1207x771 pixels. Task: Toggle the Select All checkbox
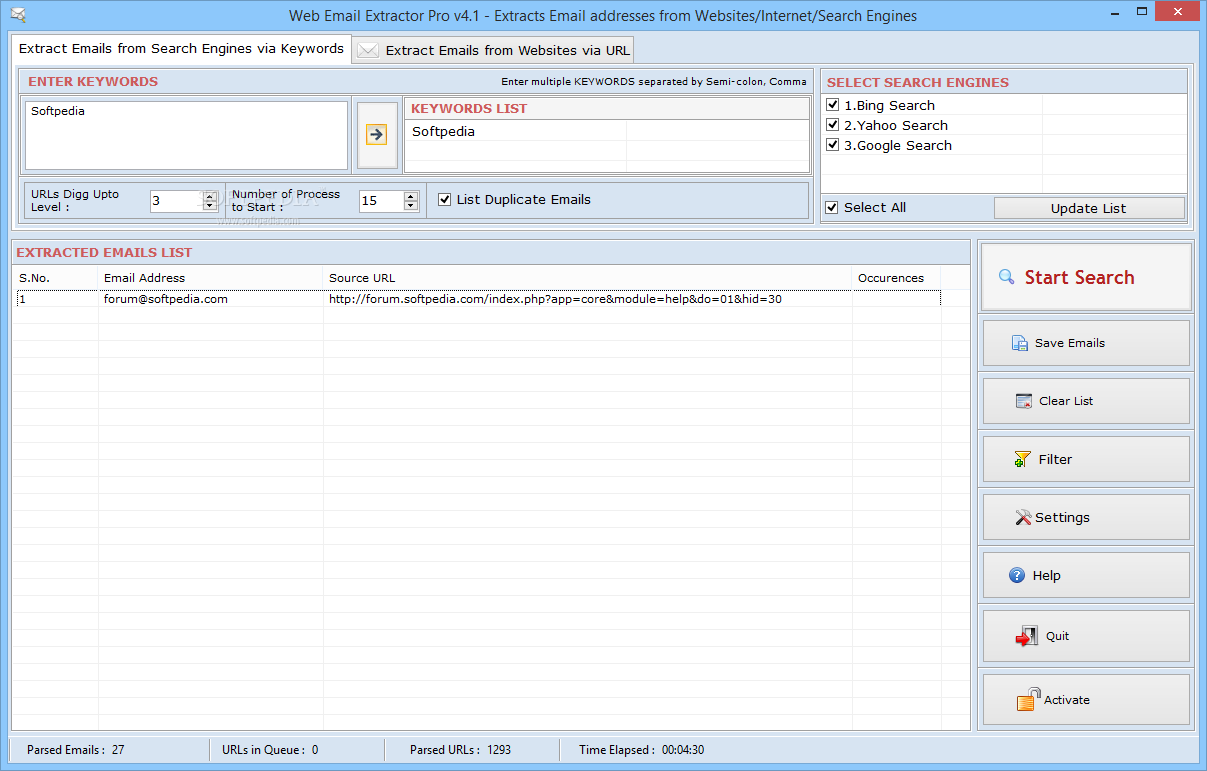pos(832,207)
